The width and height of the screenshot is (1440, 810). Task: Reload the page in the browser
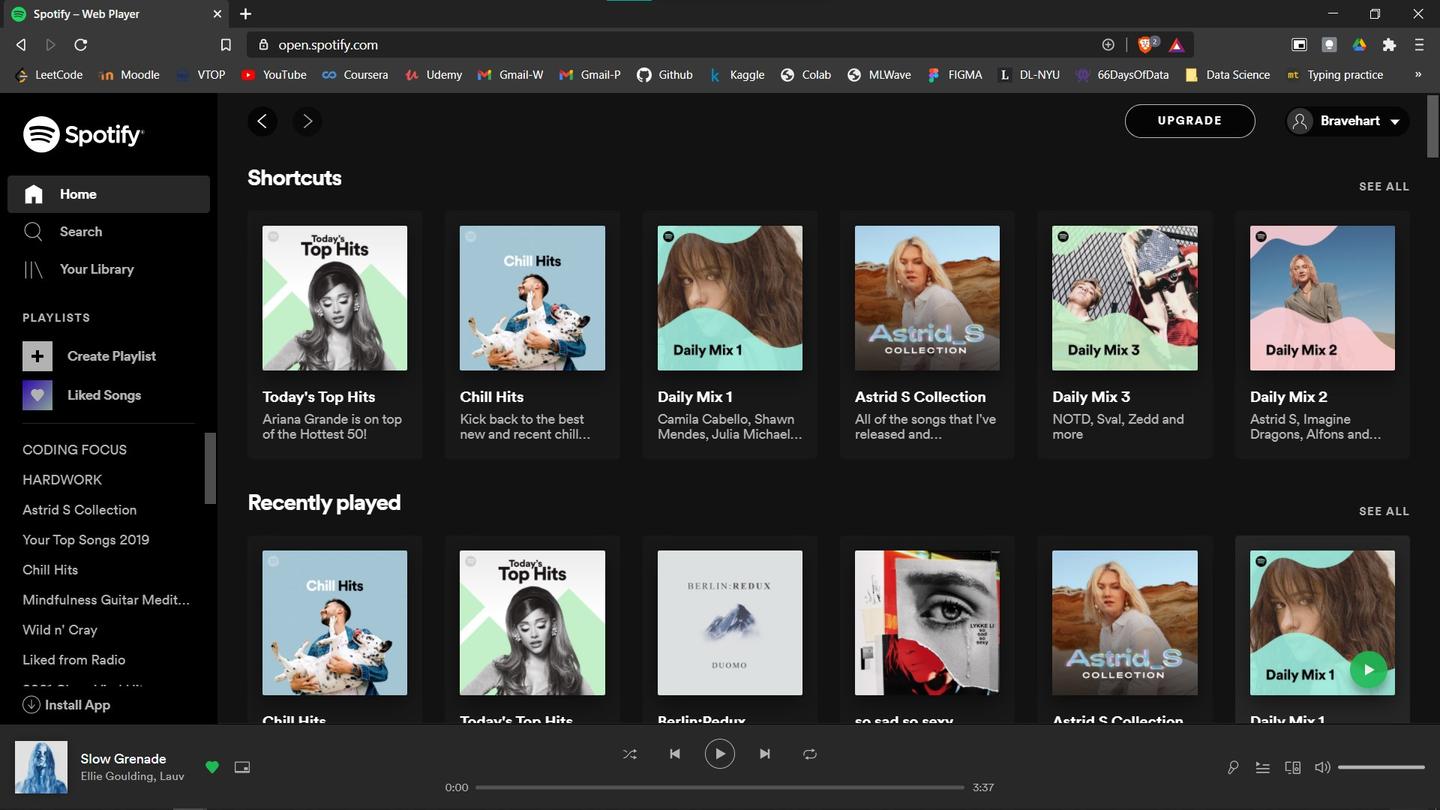[x=81, y=45]
